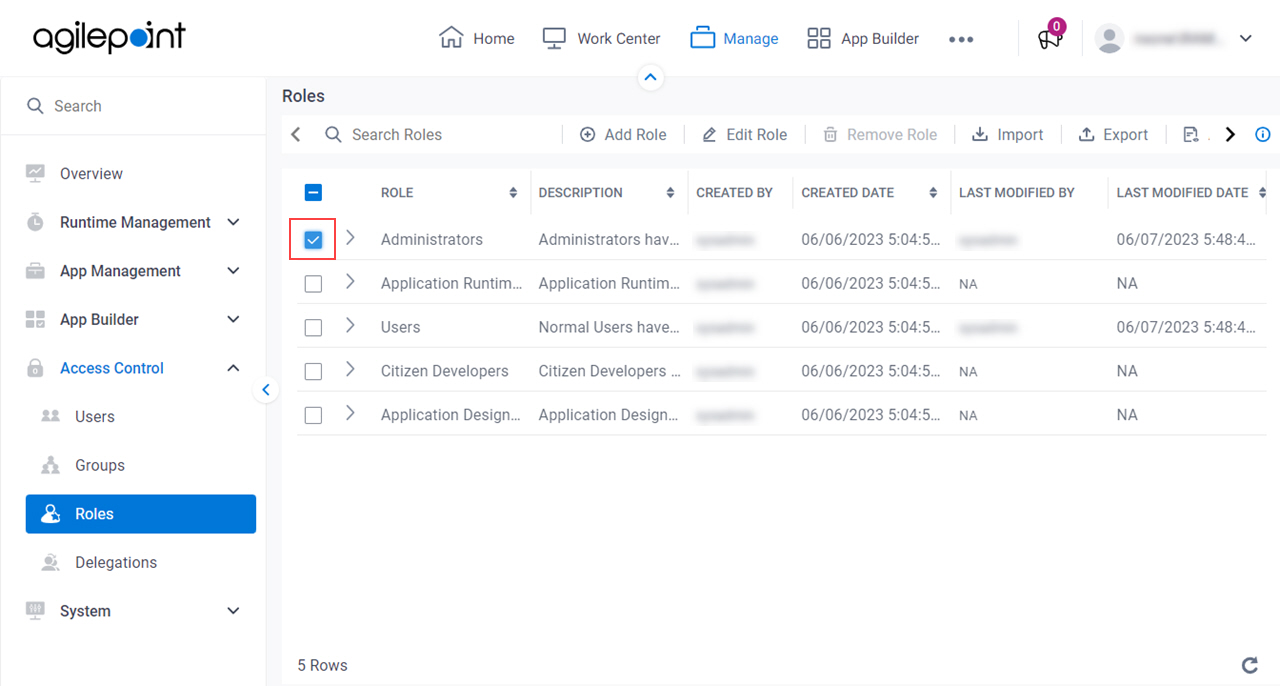Click the partially visible report icon after Export
Image resolution: width=1280 pixels, height=686 pixels.
click(1191, 134)
